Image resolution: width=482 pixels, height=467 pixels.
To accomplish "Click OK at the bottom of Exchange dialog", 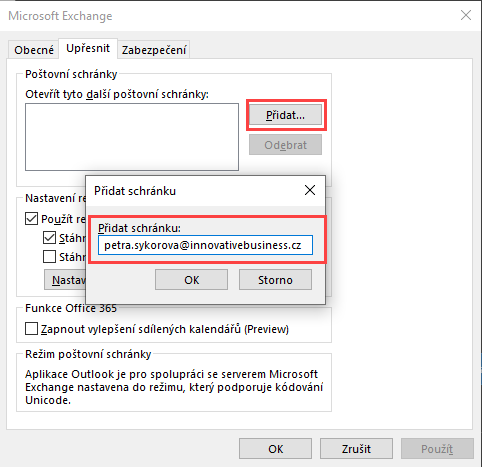I will [275, 449].
